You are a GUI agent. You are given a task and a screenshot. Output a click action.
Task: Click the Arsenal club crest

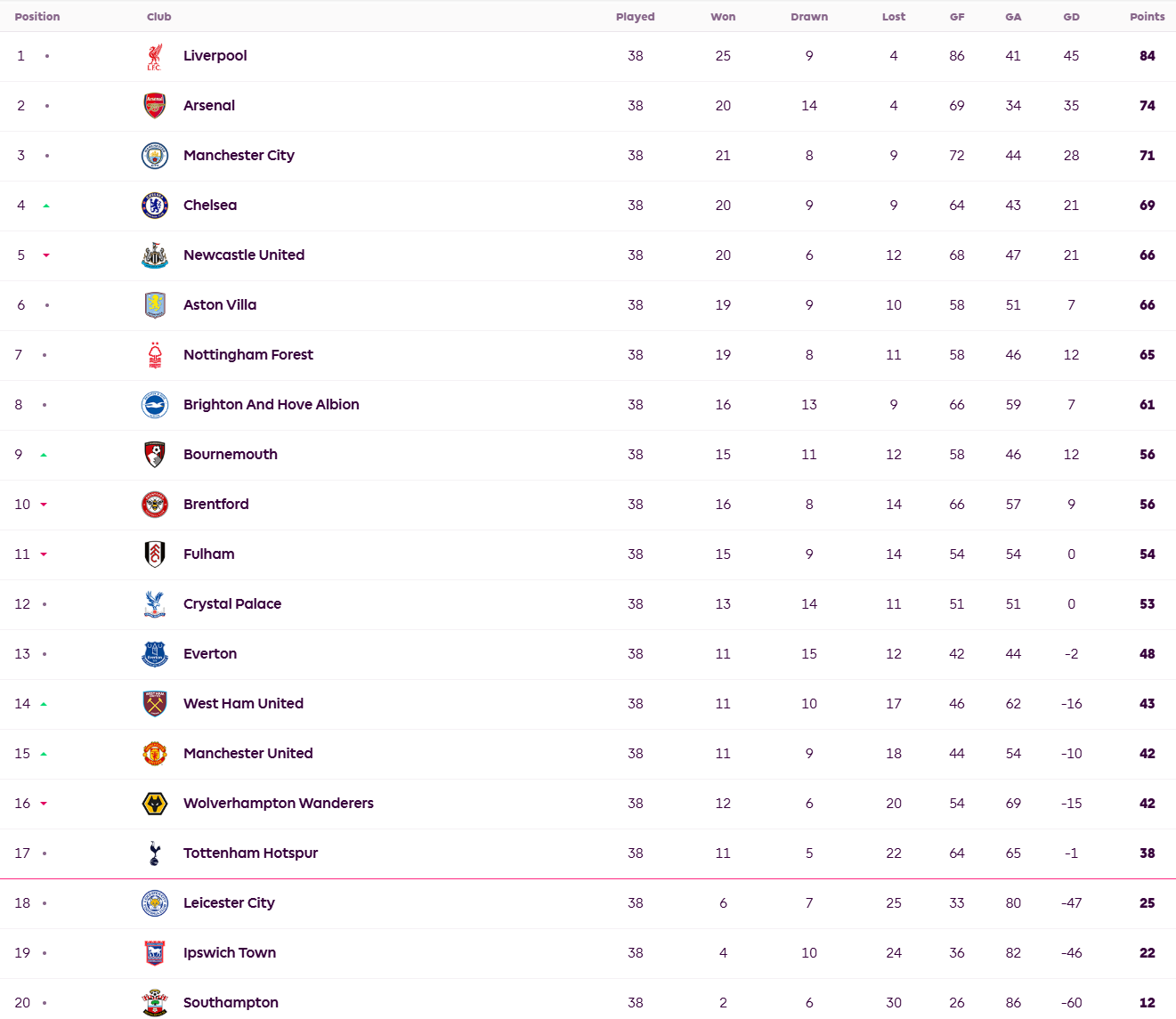point(155,106)
